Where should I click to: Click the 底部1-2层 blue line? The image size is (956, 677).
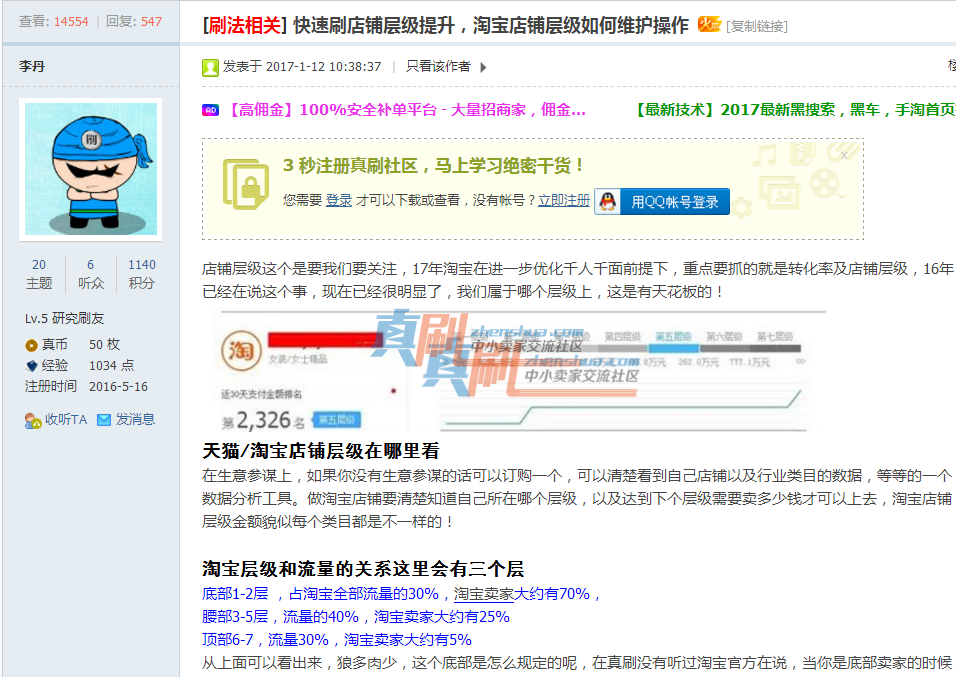point(402,594)
